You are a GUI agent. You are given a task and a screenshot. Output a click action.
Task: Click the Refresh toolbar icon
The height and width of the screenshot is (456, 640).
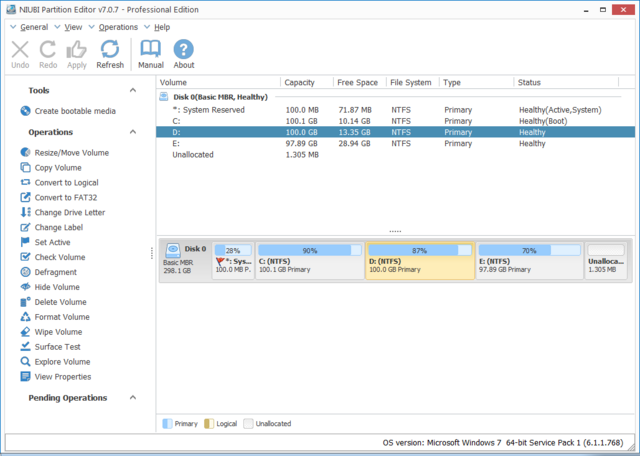tap(110, 49)
